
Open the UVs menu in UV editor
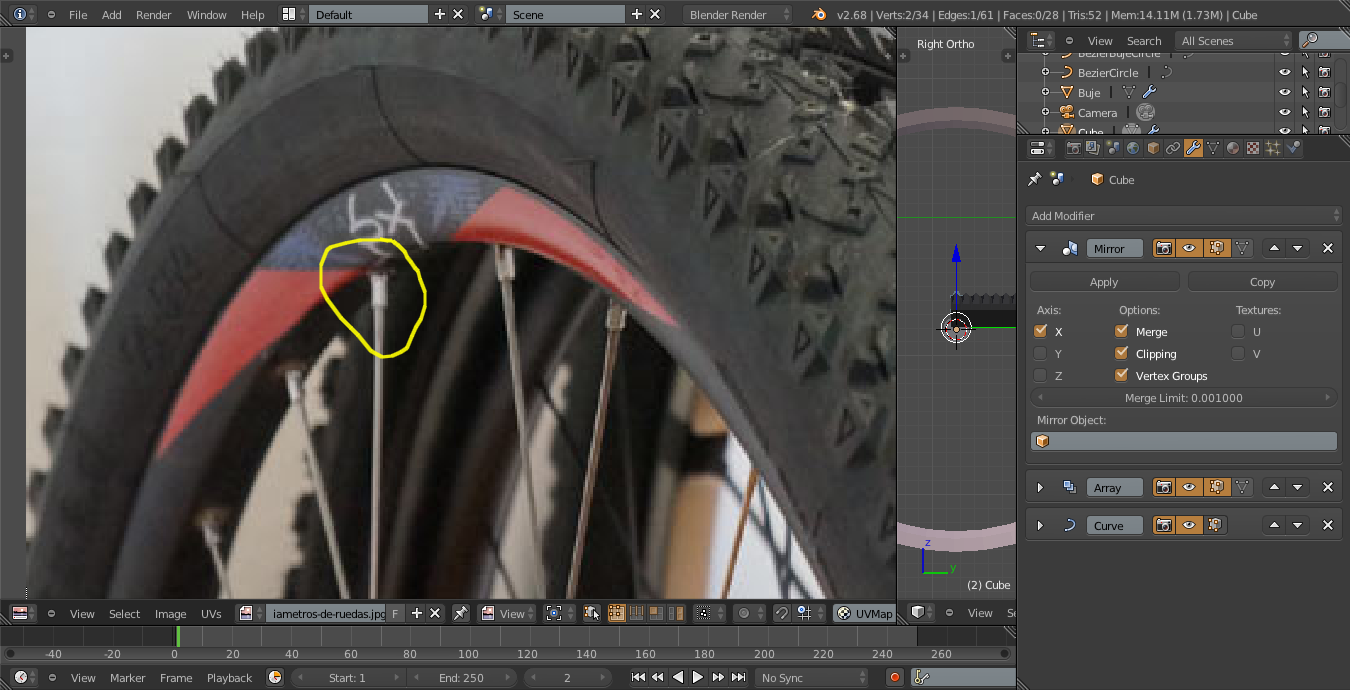pos(211,613)
